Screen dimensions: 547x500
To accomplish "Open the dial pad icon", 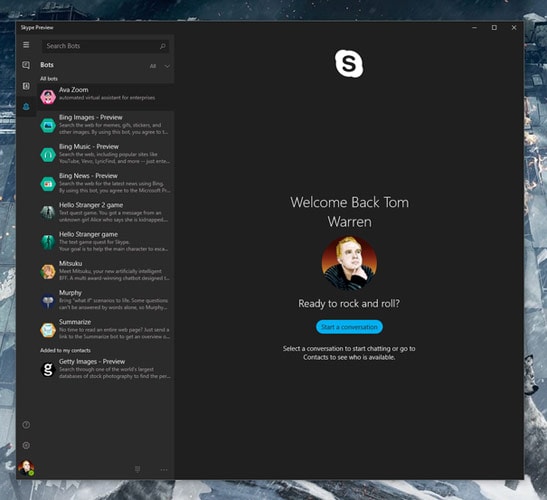I will point(137,469).
